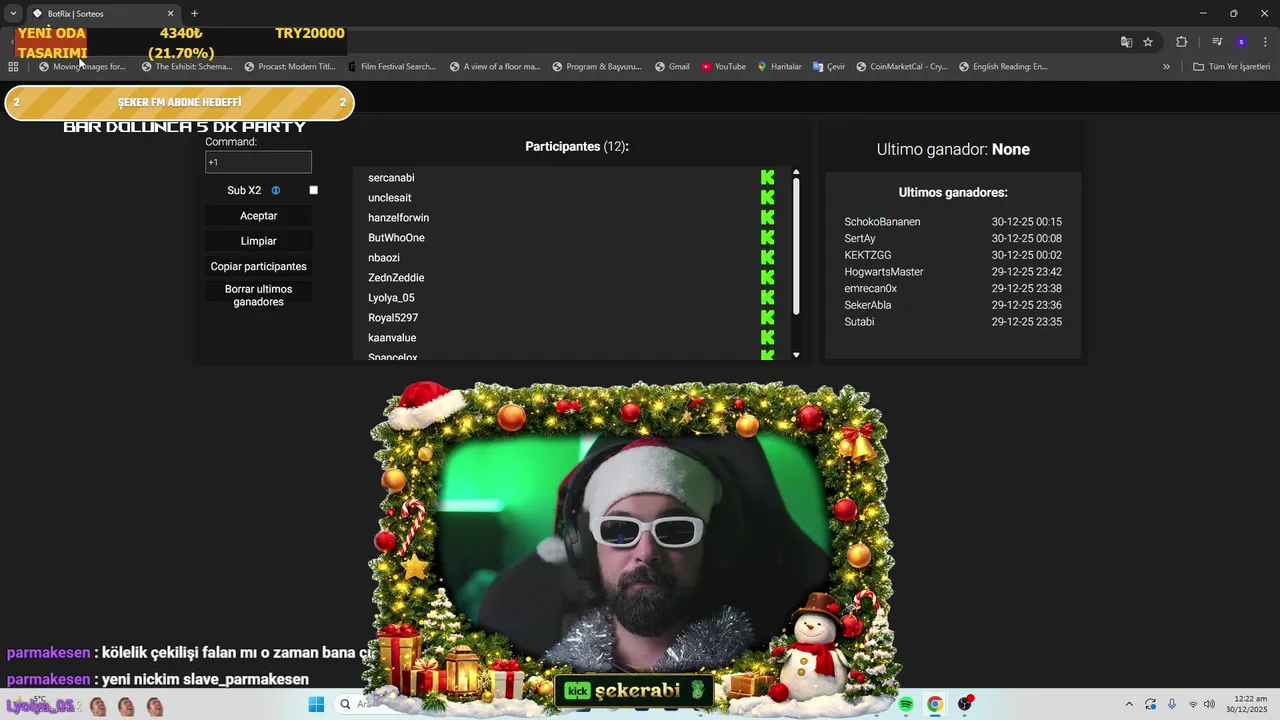Click the Kick icon beside ButWhoOne
This screenshot has height=720, width=1280.
767,238
